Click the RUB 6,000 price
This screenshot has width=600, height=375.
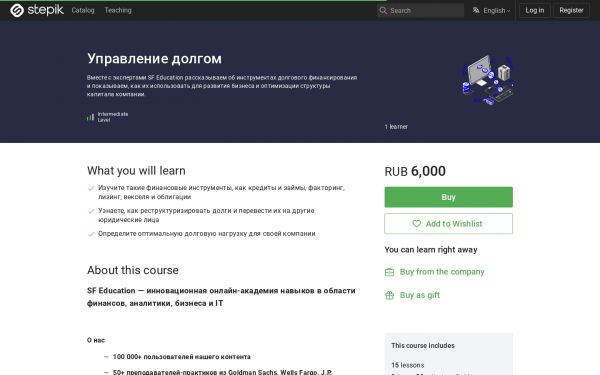(x=415, y=171)
